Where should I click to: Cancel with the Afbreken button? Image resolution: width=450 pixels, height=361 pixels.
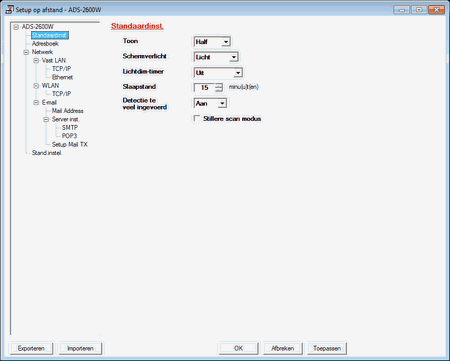click(x=282, y=348)
